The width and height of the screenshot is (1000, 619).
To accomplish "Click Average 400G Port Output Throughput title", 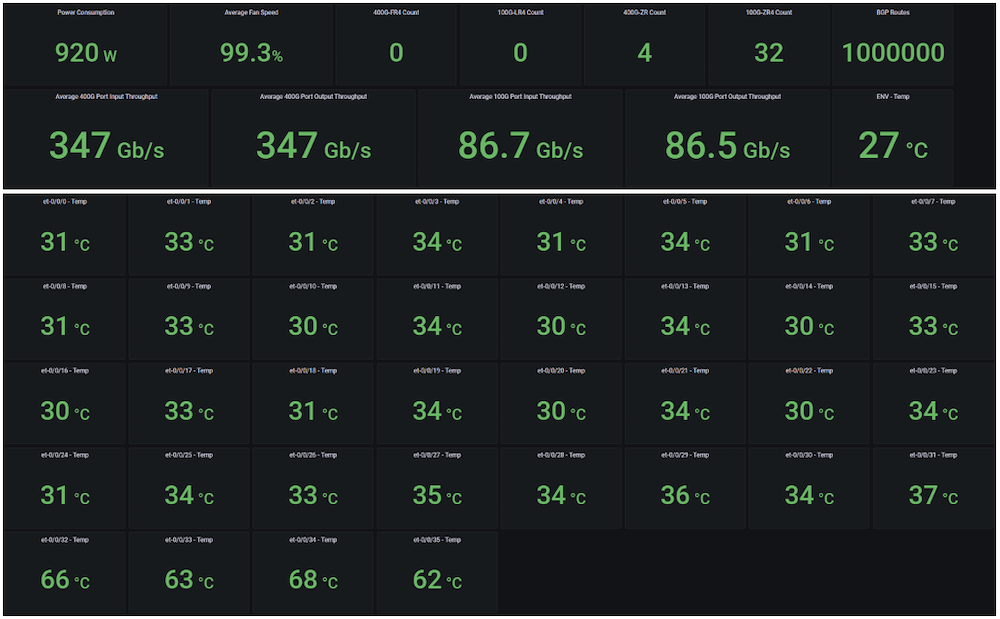I will point(313,97).
